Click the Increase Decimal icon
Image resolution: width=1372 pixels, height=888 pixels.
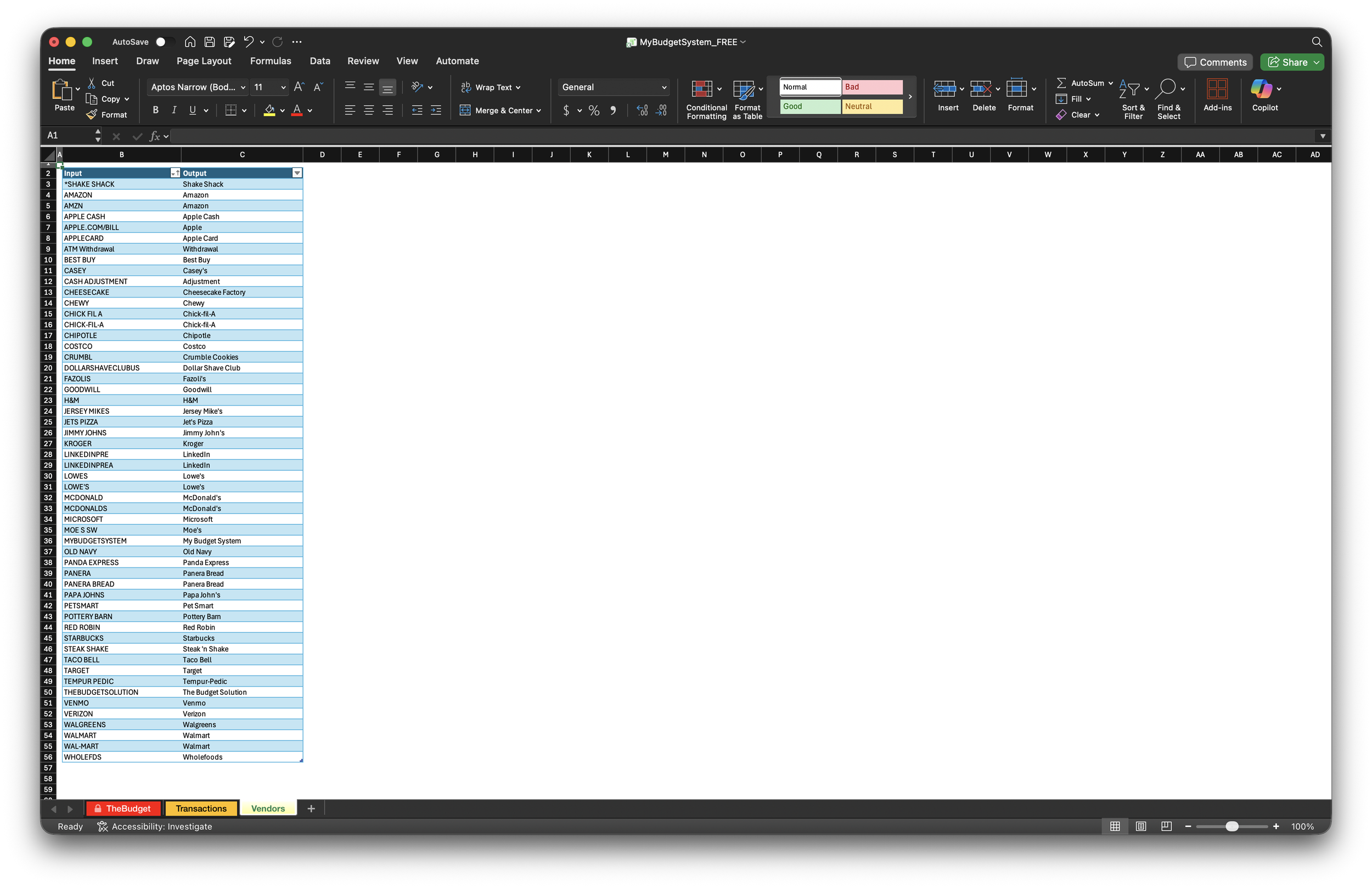pyautogui.click(x=641, y=110)
